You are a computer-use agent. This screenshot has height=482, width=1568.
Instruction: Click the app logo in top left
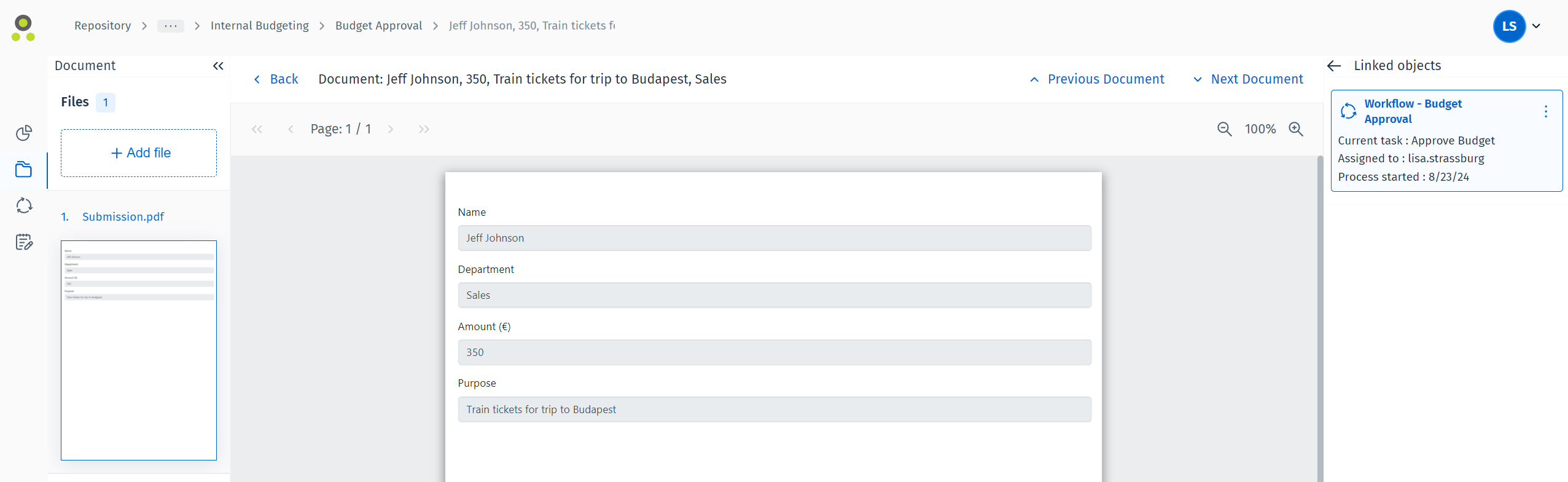[x=23, y=28]
